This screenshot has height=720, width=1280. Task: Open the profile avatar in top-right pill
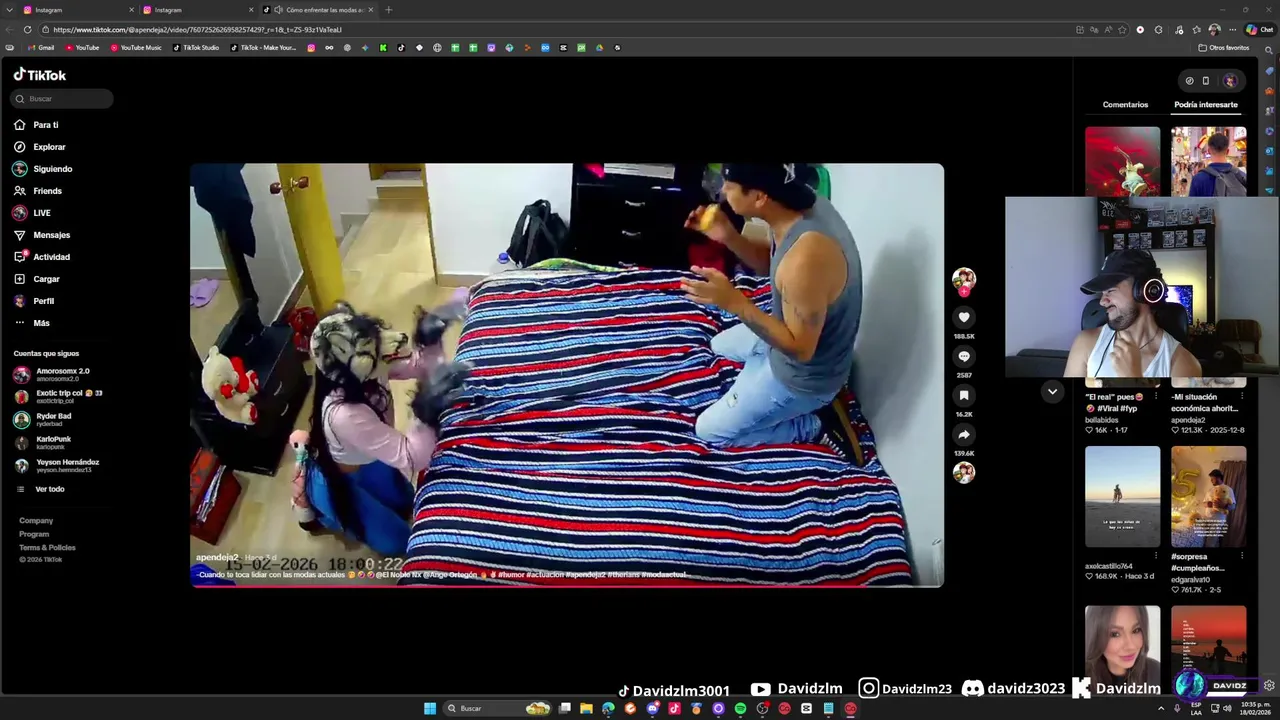pyautogui.click(x=1230, y=81)
